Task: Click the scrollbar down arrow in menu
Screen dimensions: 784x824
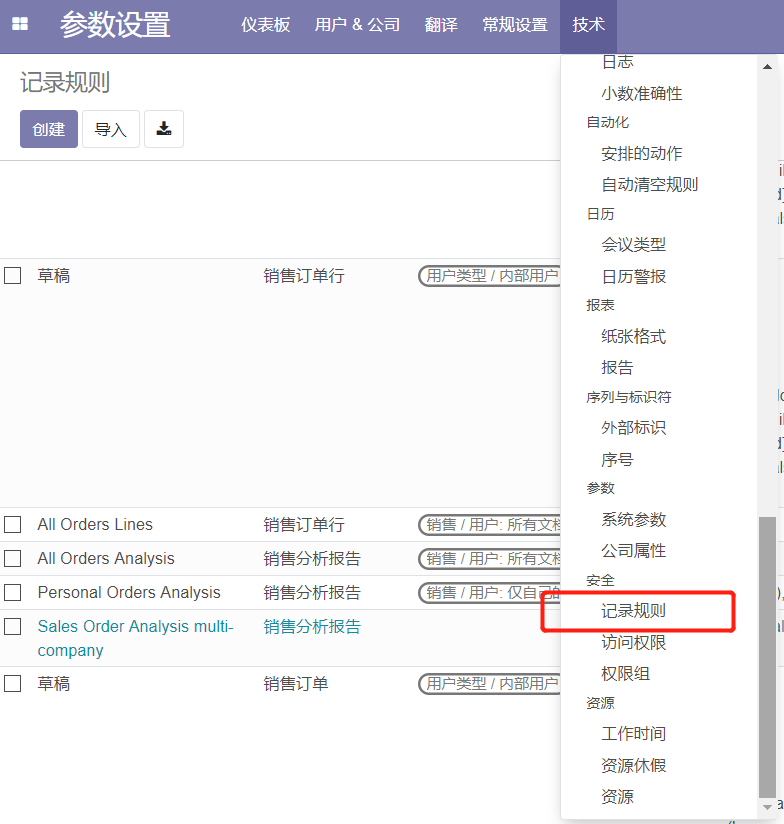Action: pyautogui.click(x=767, y=806)
